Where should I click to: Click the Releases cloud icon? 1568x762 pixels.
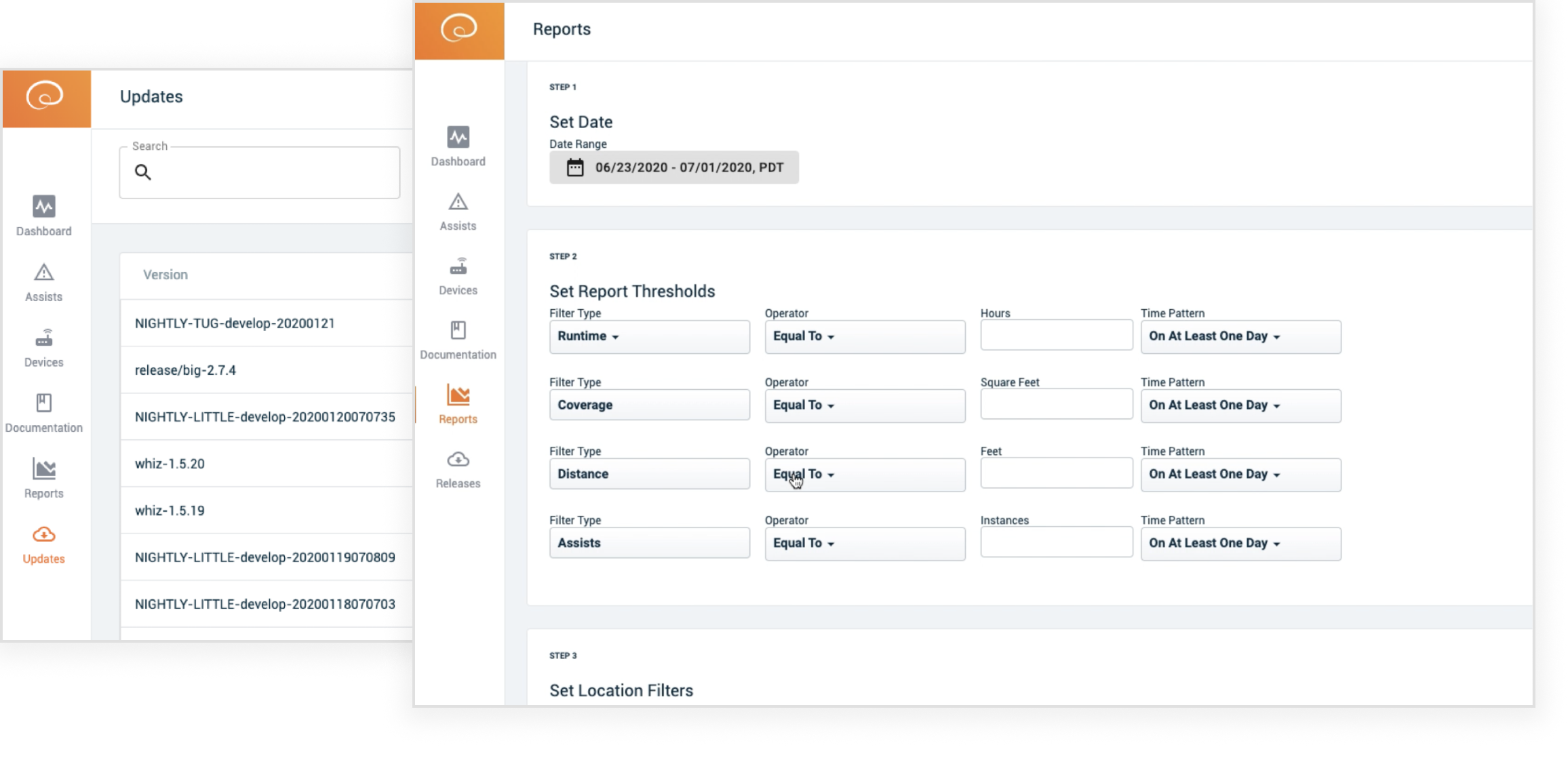(458, 460)
